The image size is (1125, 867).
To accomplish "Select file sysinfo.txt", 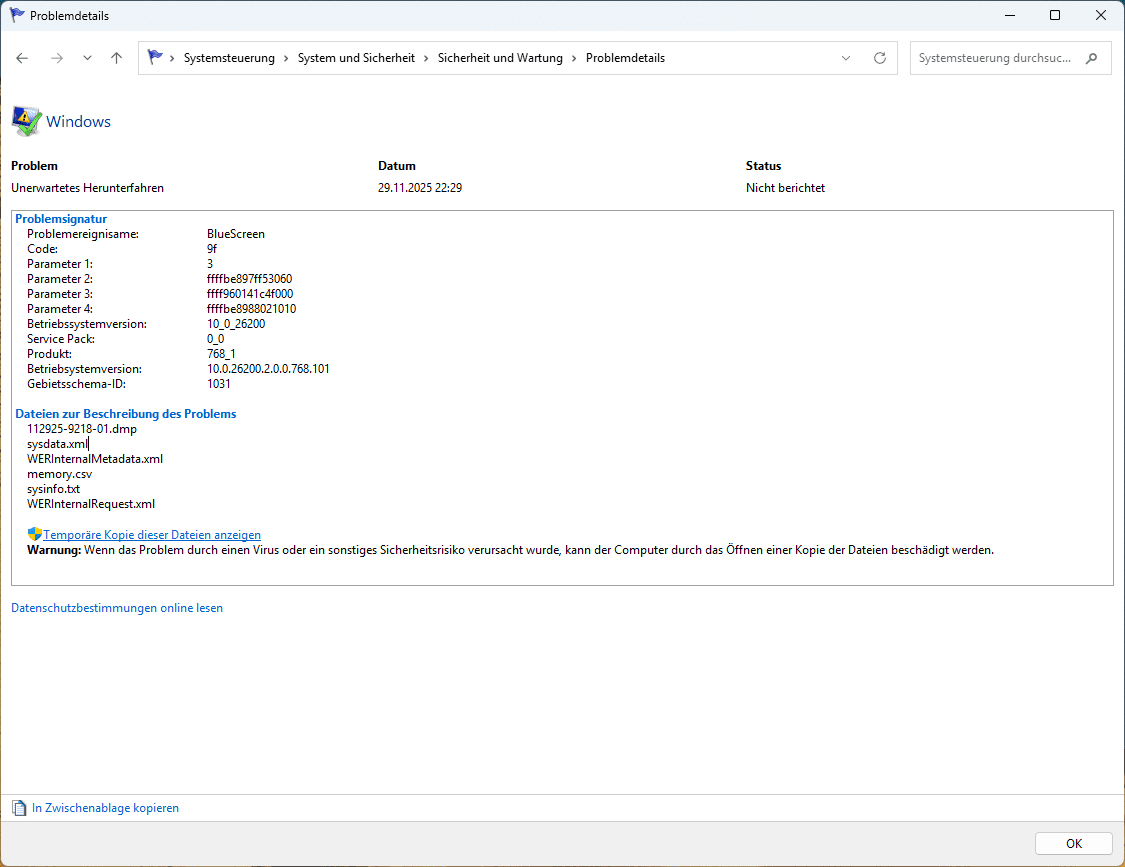I will point(53,489).
